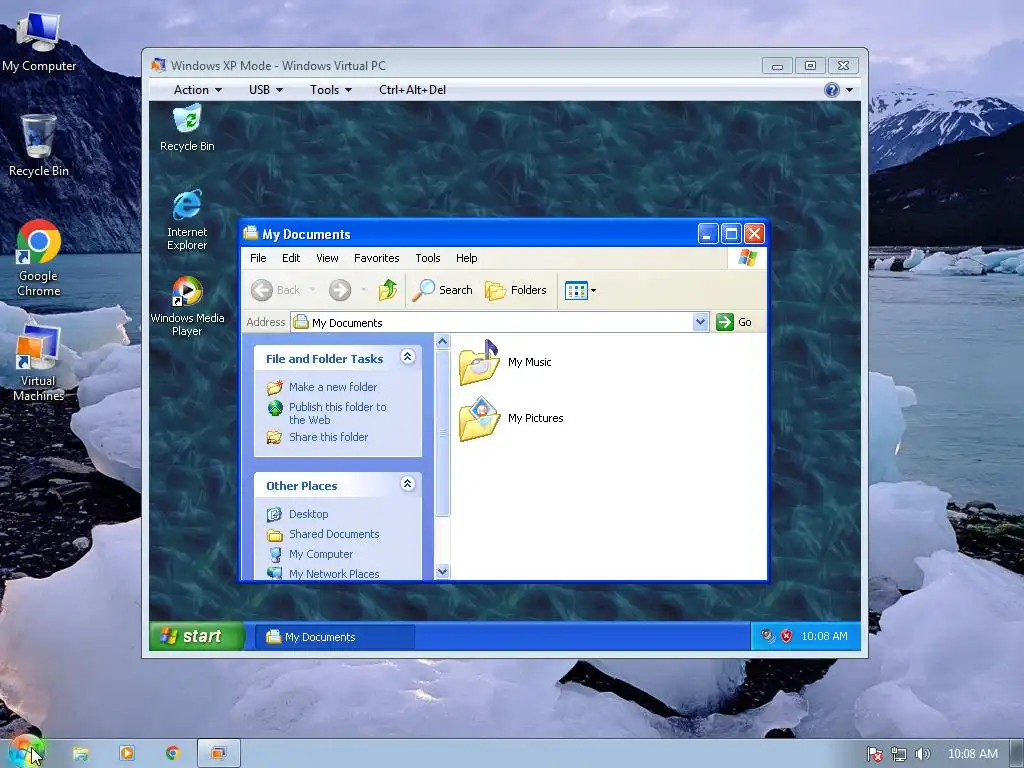Viewport: 1024px width, 768px height.
Task: Click the Back arrow in My Documents
Action: pyautogui.click(x=275, y=289)
